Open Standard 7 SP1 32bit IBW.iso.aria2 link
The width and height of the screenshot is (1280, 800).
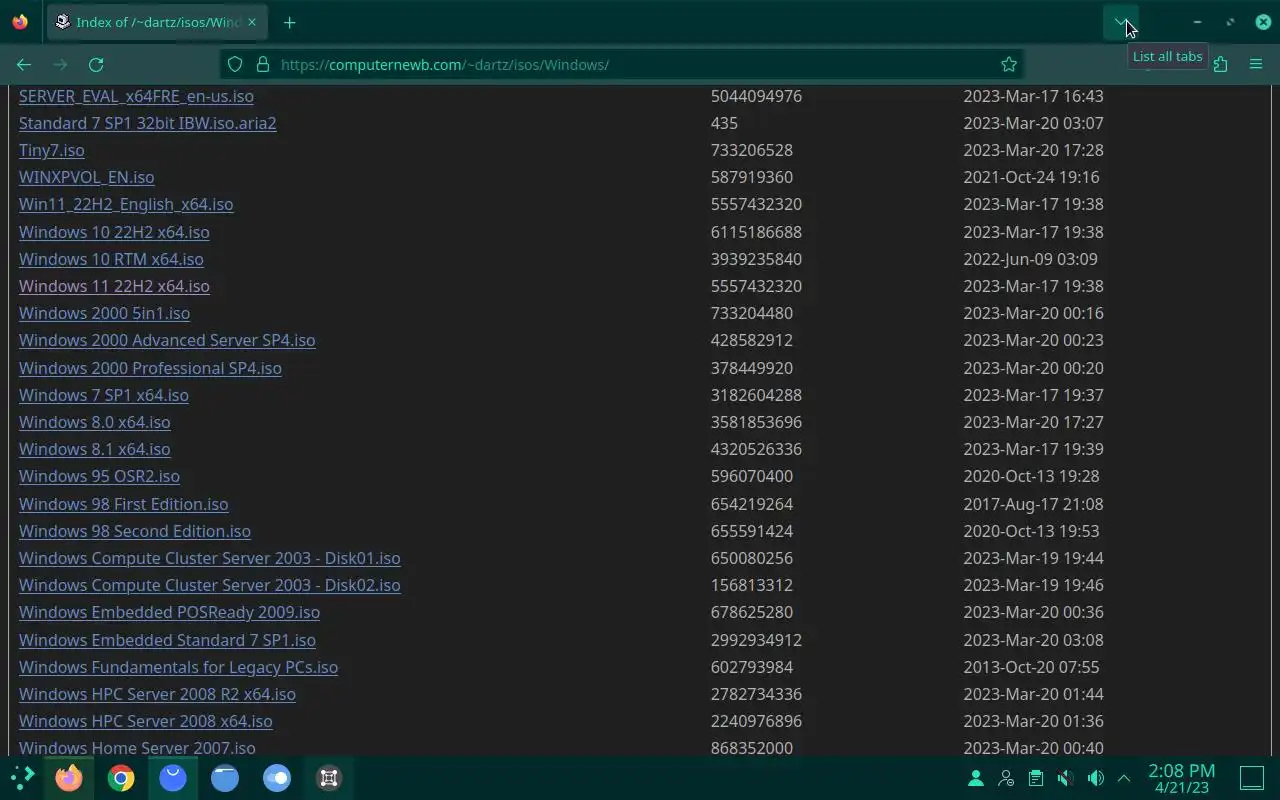point(148,123)
